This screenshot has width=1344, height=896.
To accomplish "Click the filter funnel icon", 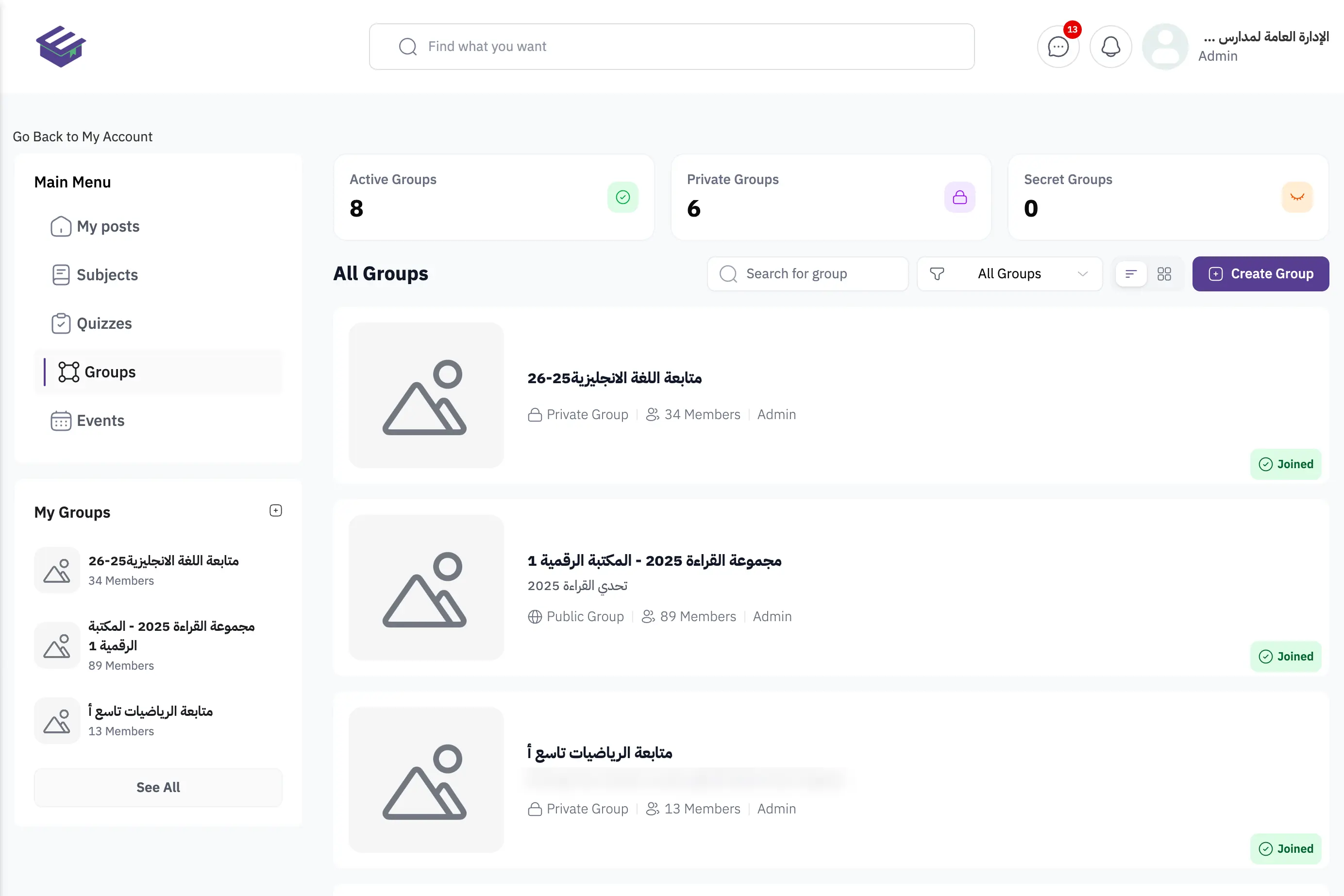I will point(937,274).
